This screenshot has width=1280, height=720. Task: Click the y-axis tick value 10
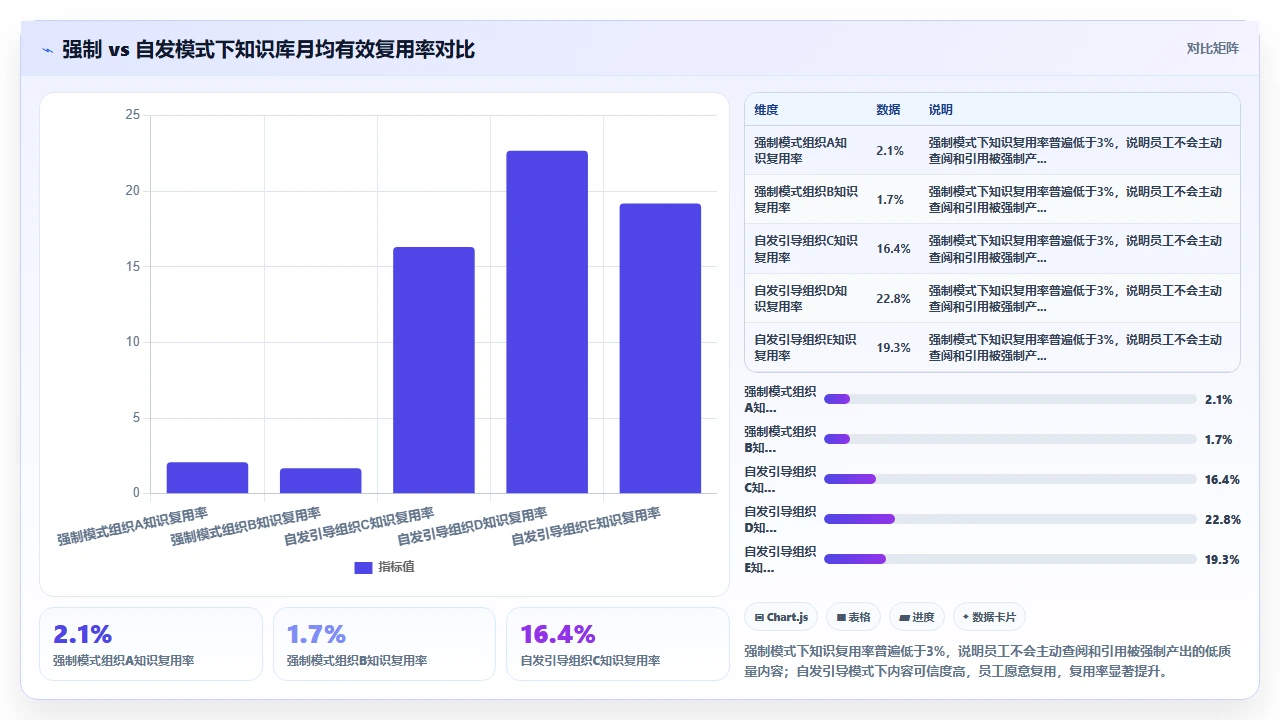(133, 342)
